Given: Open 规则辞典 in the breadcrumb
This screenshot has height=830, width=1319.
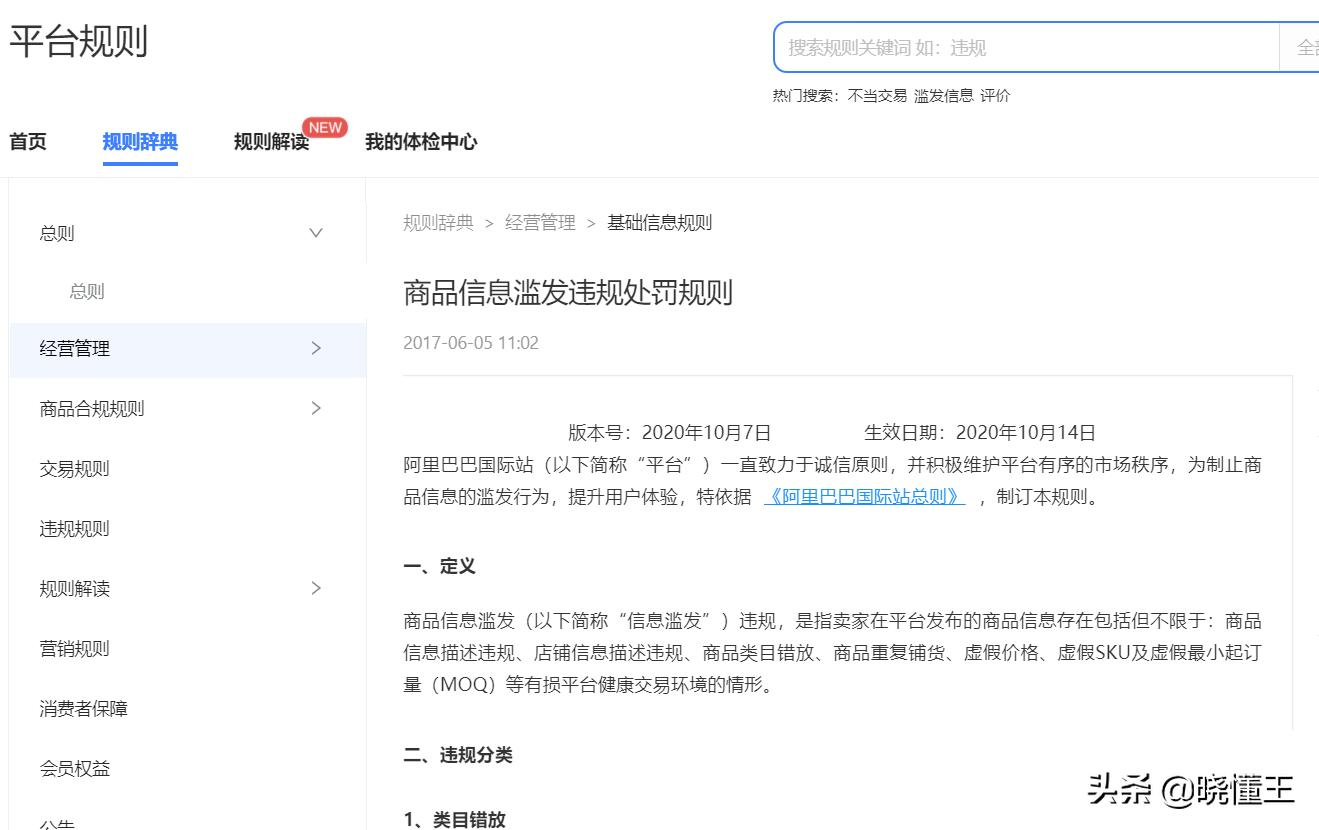Looking at the screenshot, I should pyautogui.click(x=436, y=222).
